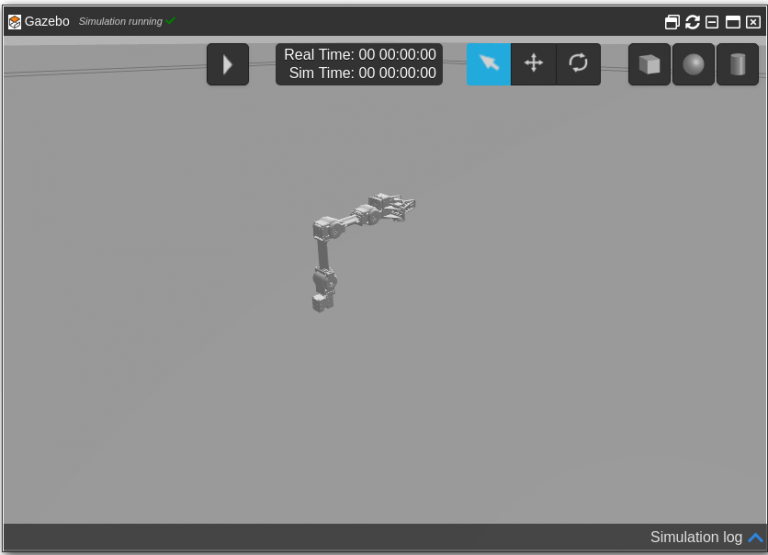Start the simulation with the play button
The height and width of the screenshot is (555, 768).
(x=228, y=64)
